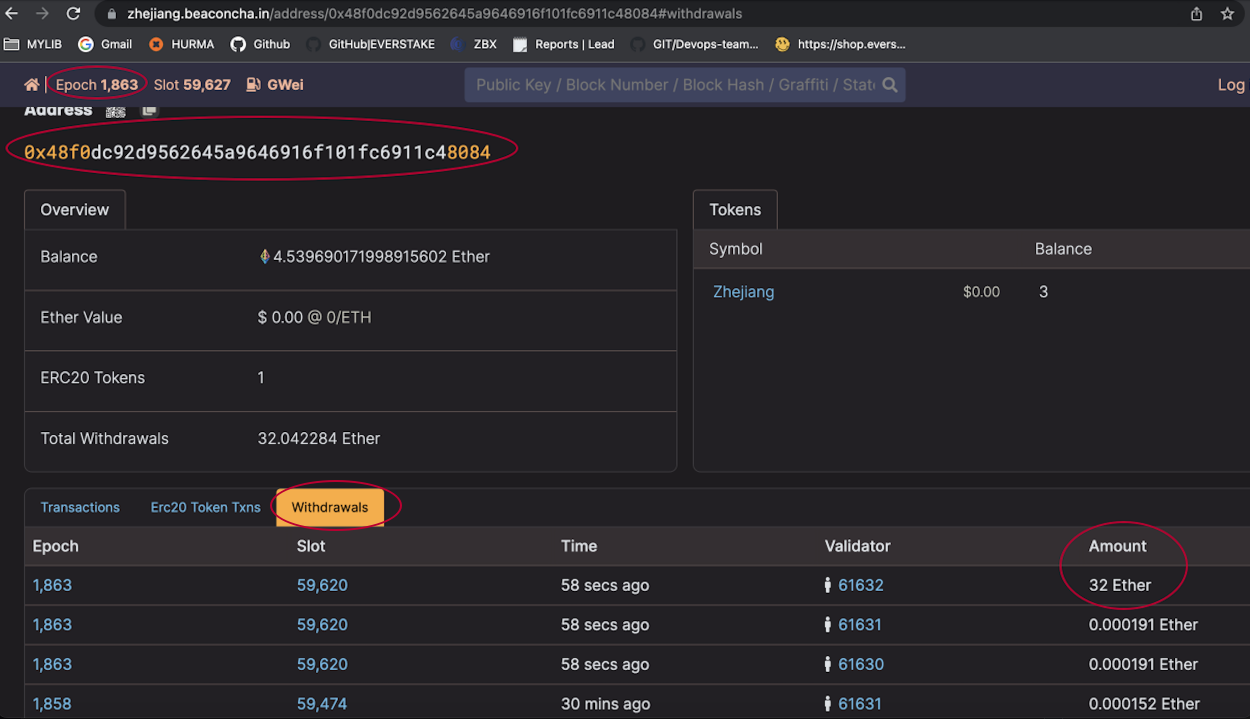Switch to the Transactions tab
1250x719 pixels.
pyautogui.click(x=80, y=507)
